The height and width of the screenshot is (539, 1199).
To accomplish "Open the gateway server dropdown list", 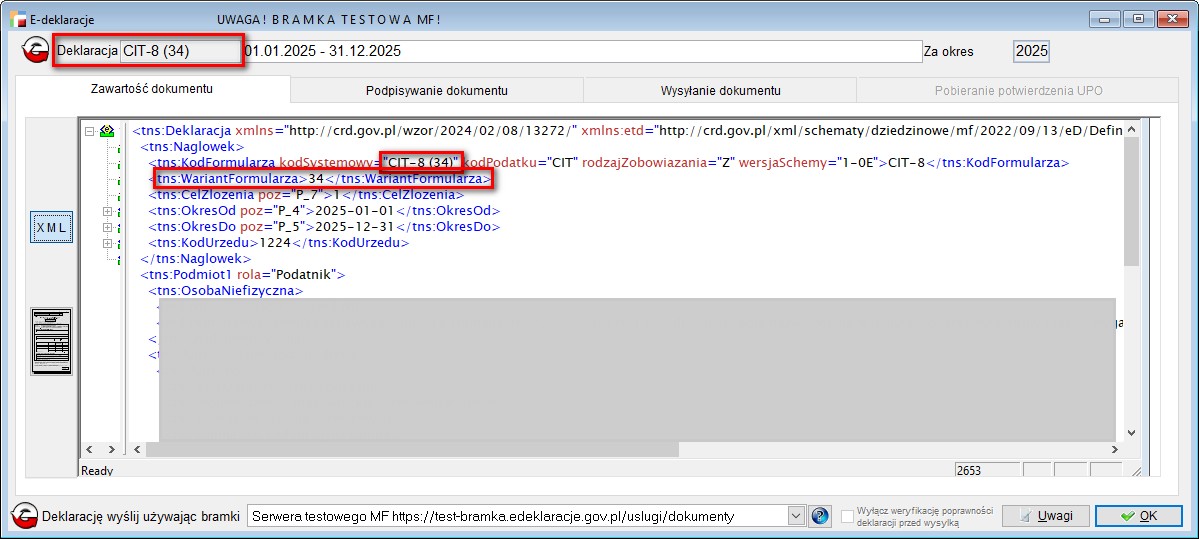I will click(x=796, y=516).
